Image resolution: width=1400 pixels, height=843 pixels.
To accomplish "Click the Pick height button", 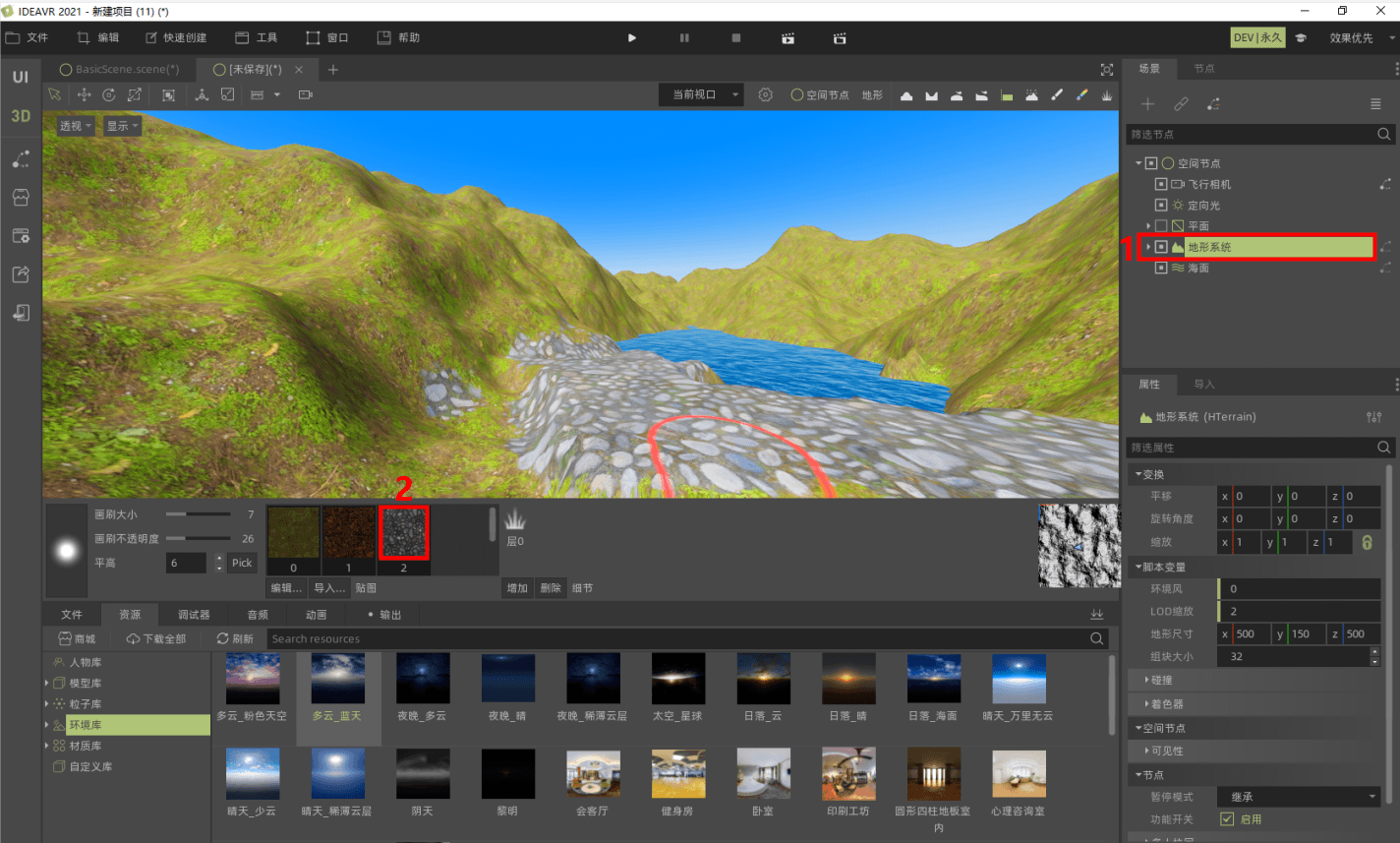I will coord(242,563).
